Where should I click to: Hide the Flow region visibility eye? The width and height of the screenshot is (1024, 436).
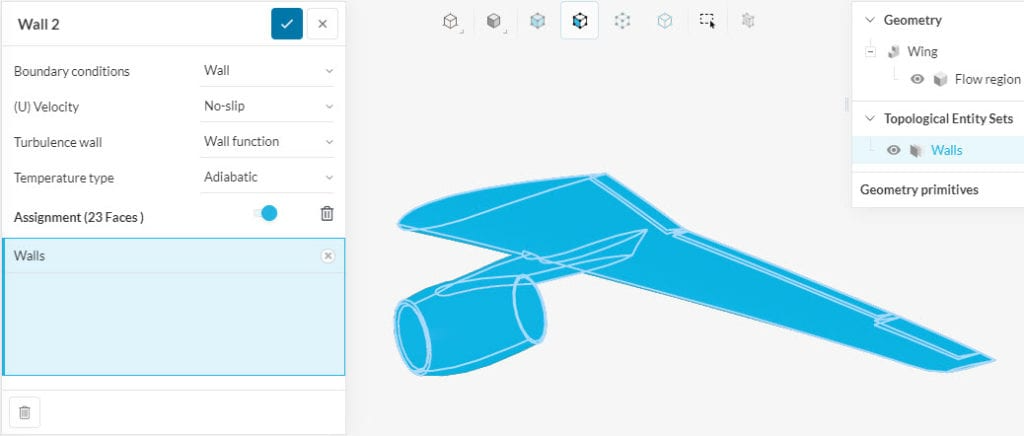pyautogui.click(x=916, y=79)
